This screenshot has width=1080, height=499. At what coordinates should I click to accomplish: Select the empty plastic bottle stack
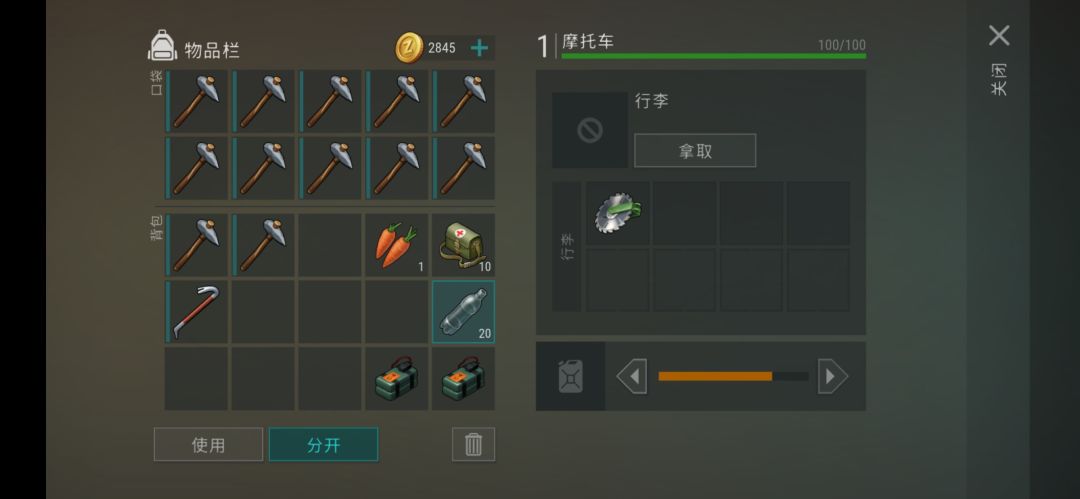point(464,312)
